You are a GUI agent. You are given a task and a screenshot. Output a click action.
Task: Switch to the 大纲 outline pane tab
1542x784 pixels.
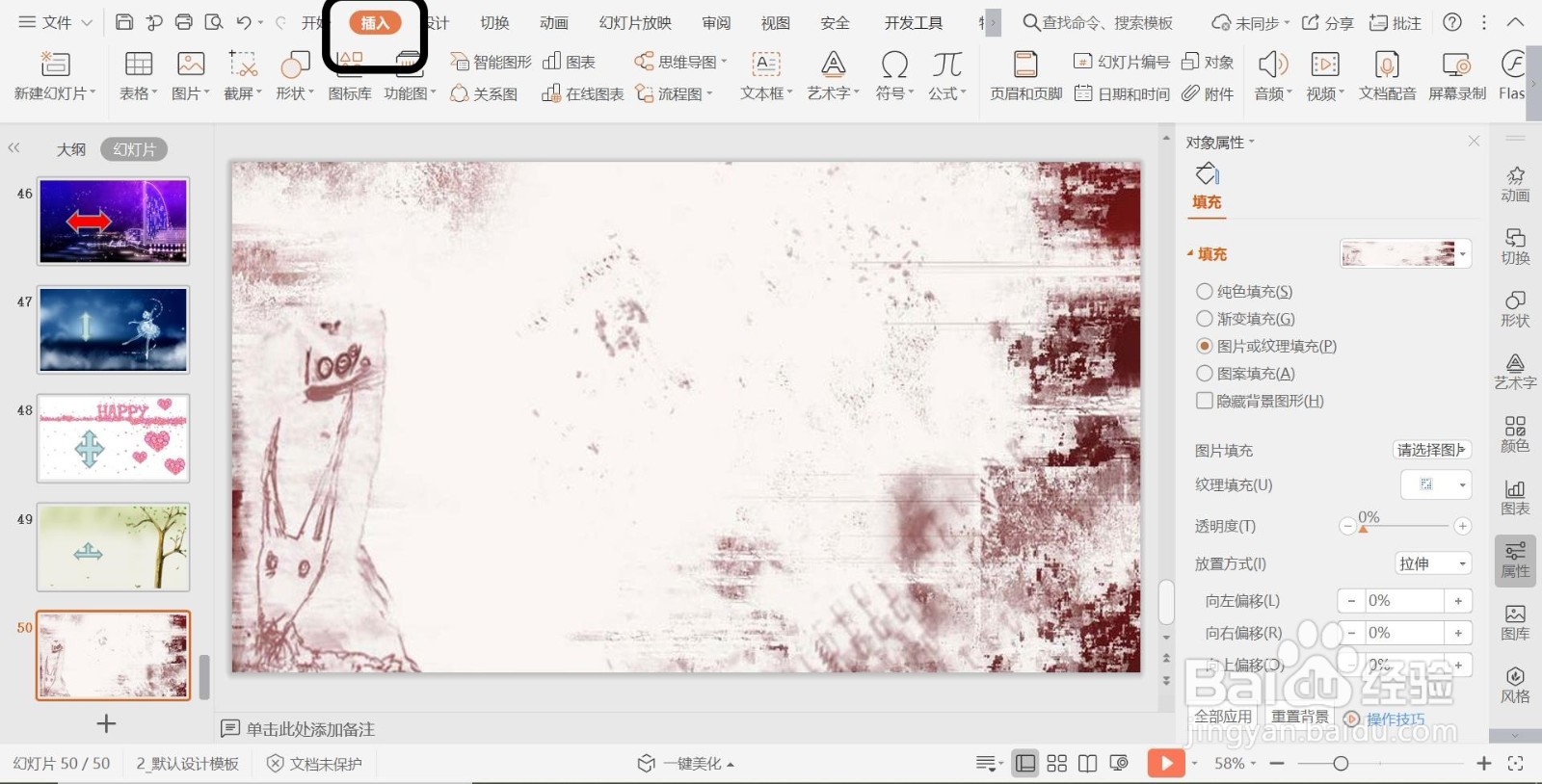click(x=71, y=149)
